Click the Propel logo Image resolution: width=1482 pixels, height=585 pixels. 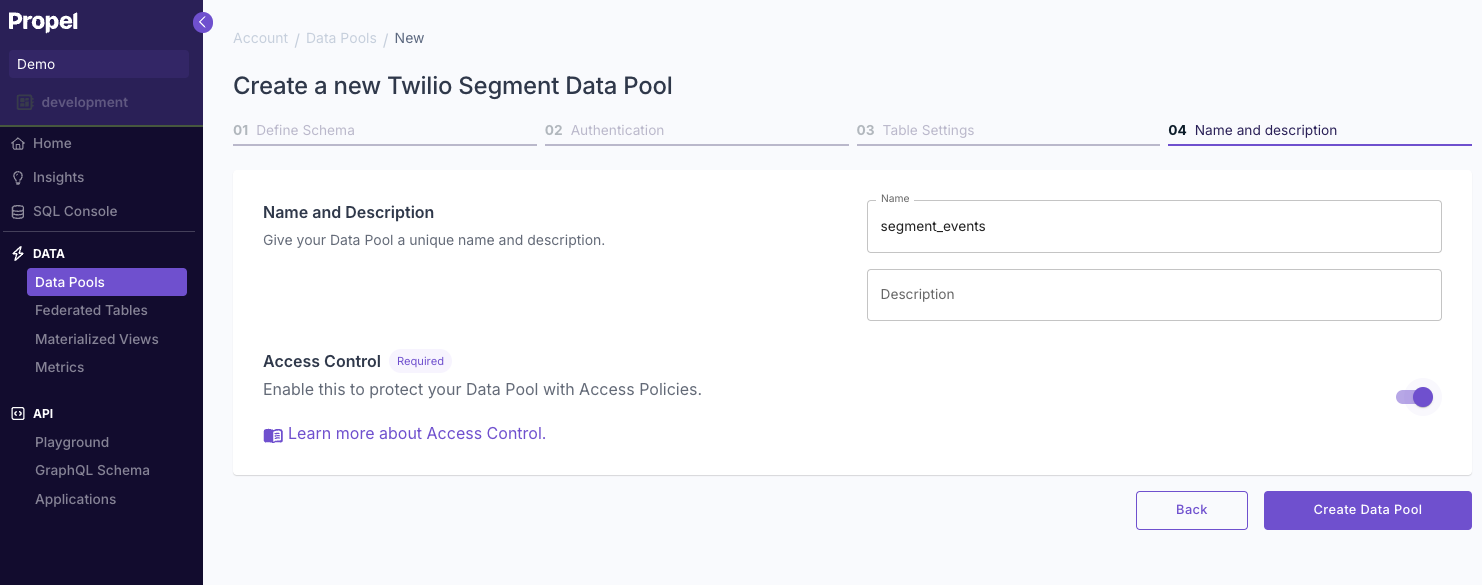click(x=43, y=21)
